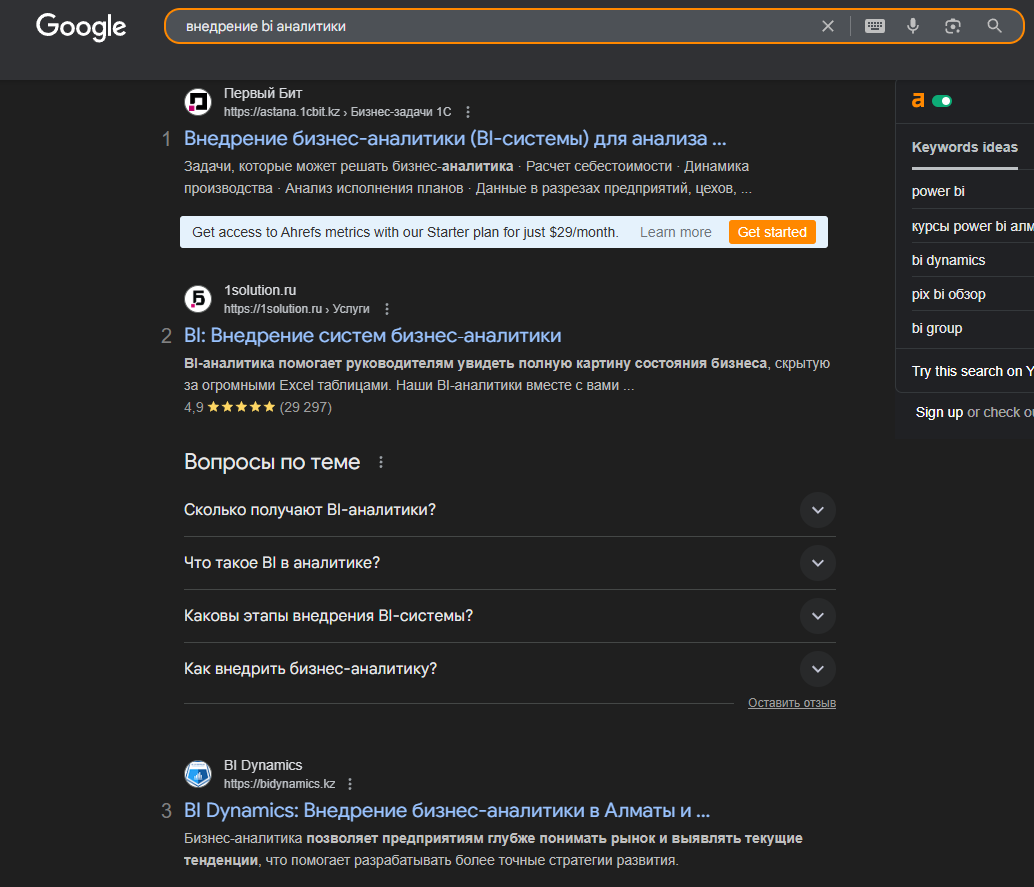Viewport: 1034px width, 887px height.
Task: Click the 1solution.ru site name
Action: [260, 290]
